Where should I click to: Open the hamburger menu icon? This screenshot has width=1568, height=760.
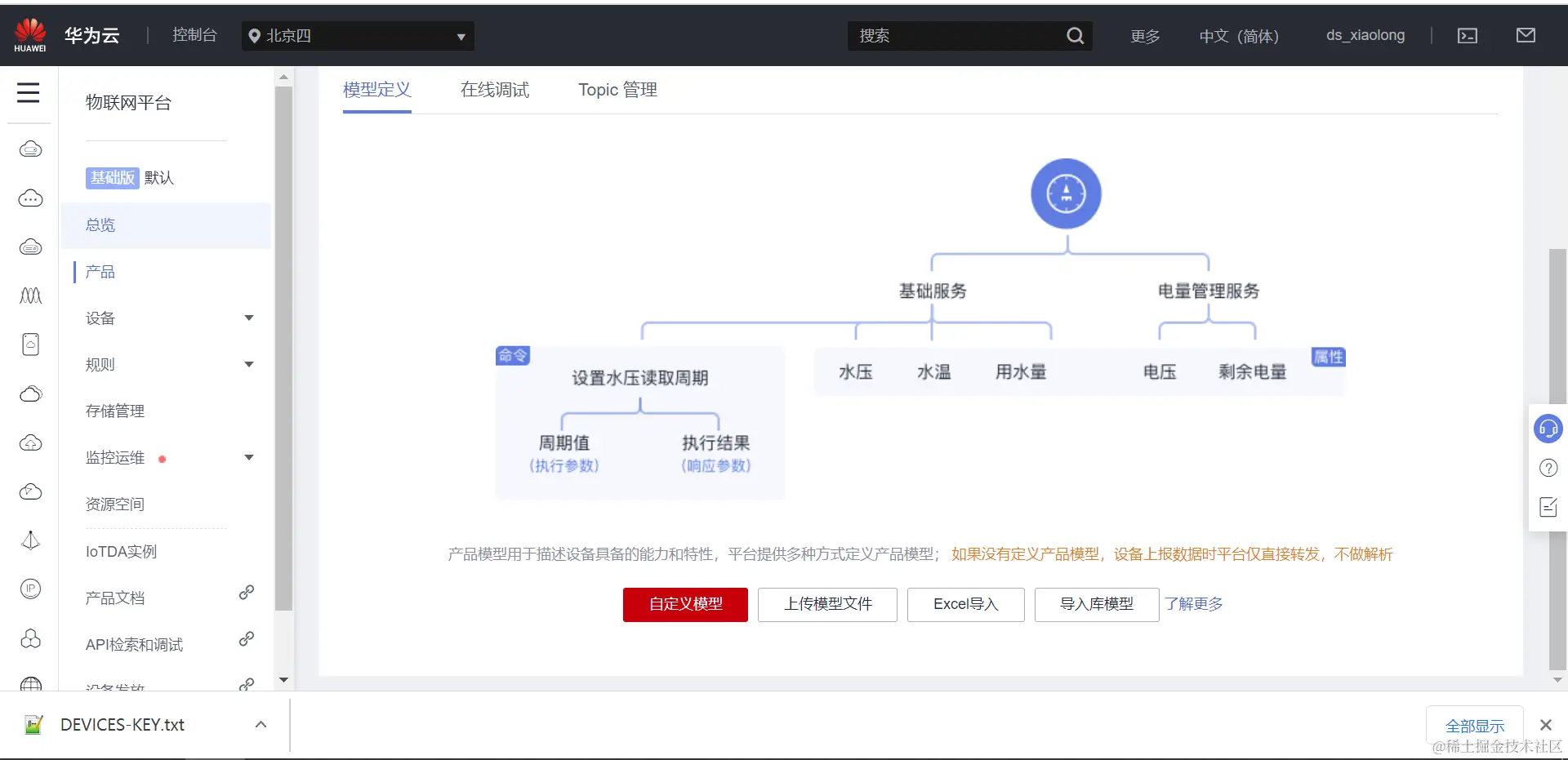(29, 92)
